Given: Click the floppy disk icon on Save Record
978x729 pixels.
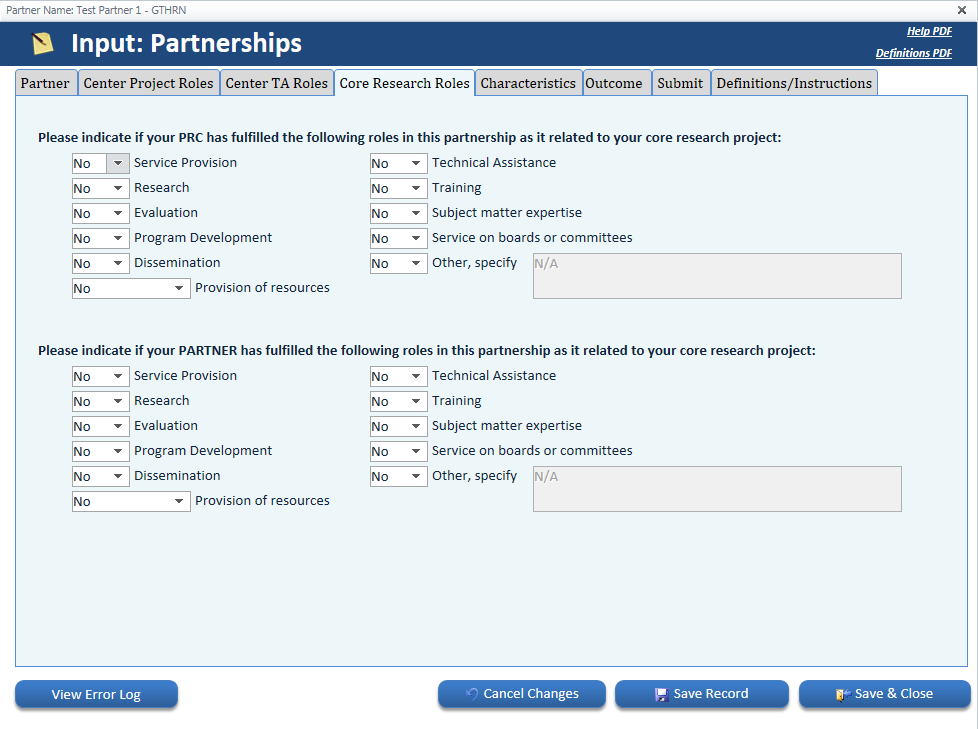Looking at the screenshot, I should point(661,694).
